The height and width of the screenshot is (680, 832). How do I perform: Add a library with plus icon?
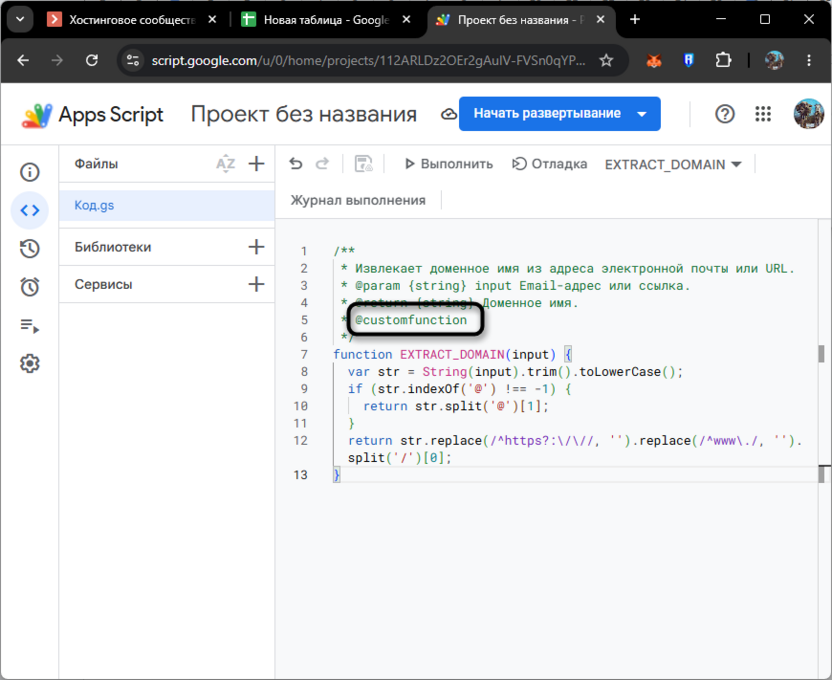click(x=256, y=247)
